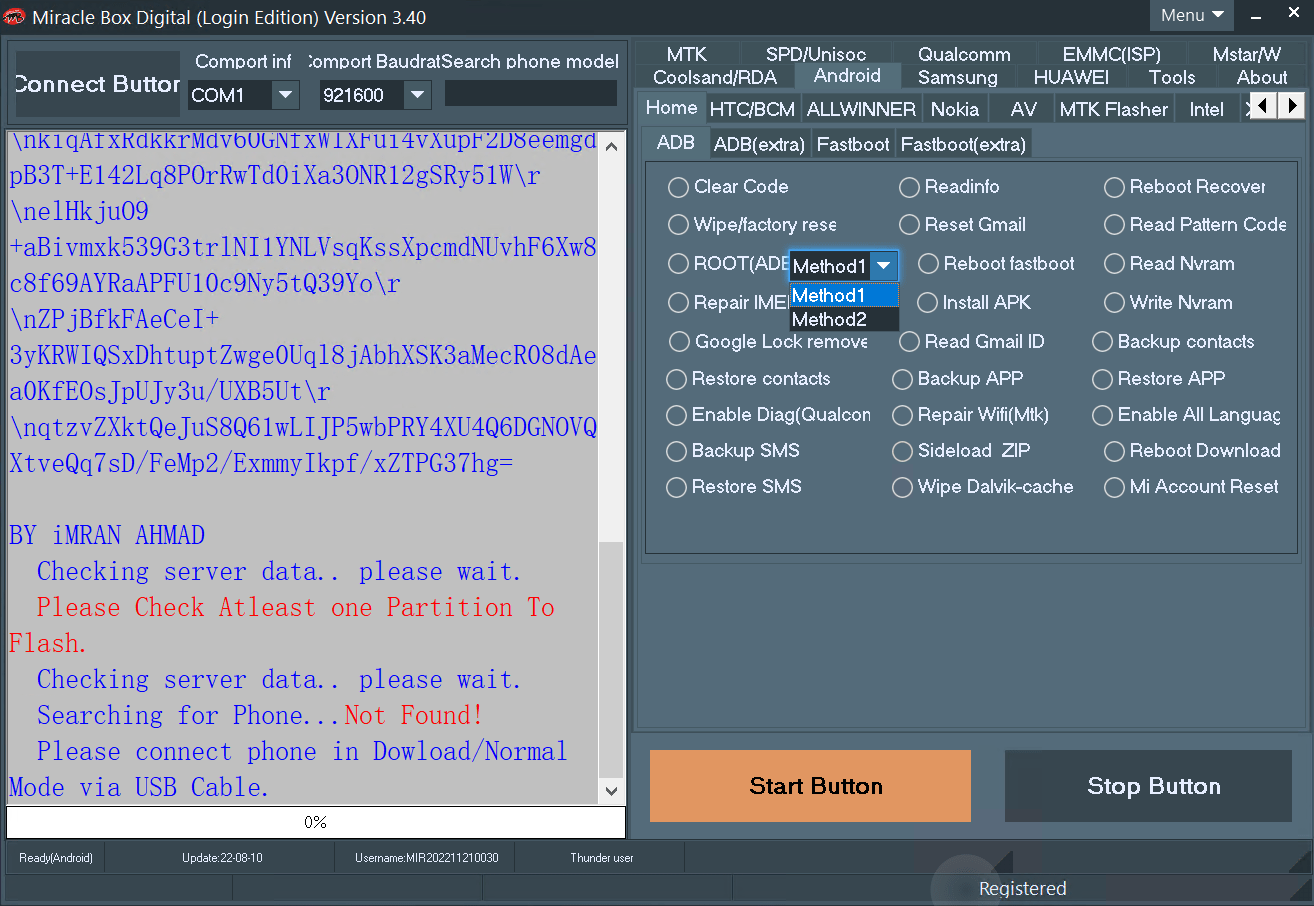Viewport: 1314px width, 906px height.
Task: Click the Search phone model field
Action: (x=530, y=93)
